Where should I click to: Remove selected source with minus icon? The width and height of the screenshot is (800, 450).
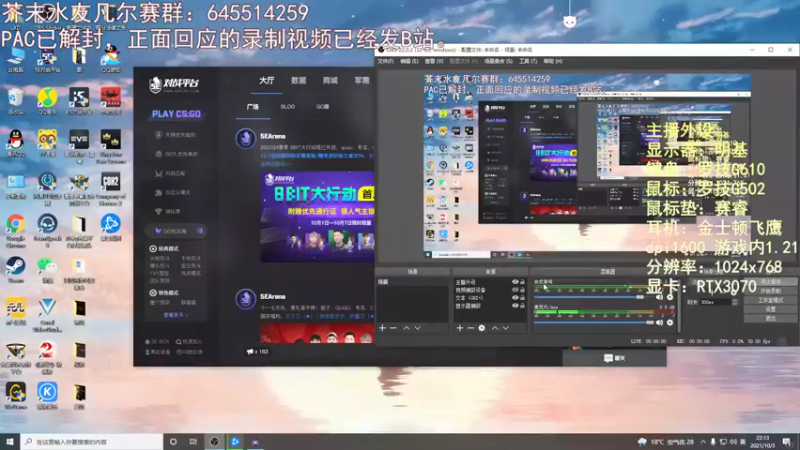[x=470, y=328]
